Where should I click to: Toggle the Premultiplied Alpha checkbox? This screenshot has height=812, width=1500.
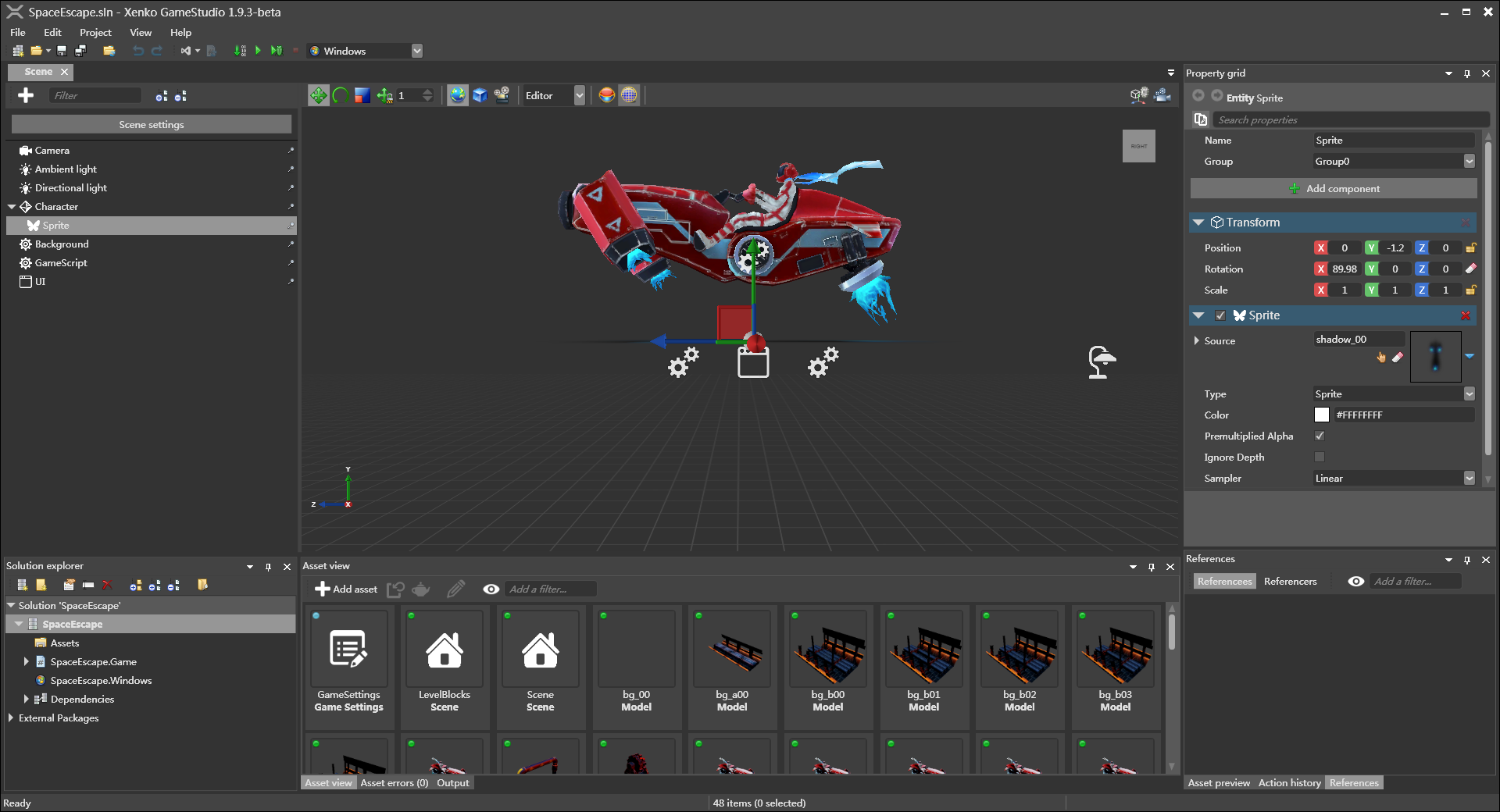click(x=1320, y=436)
